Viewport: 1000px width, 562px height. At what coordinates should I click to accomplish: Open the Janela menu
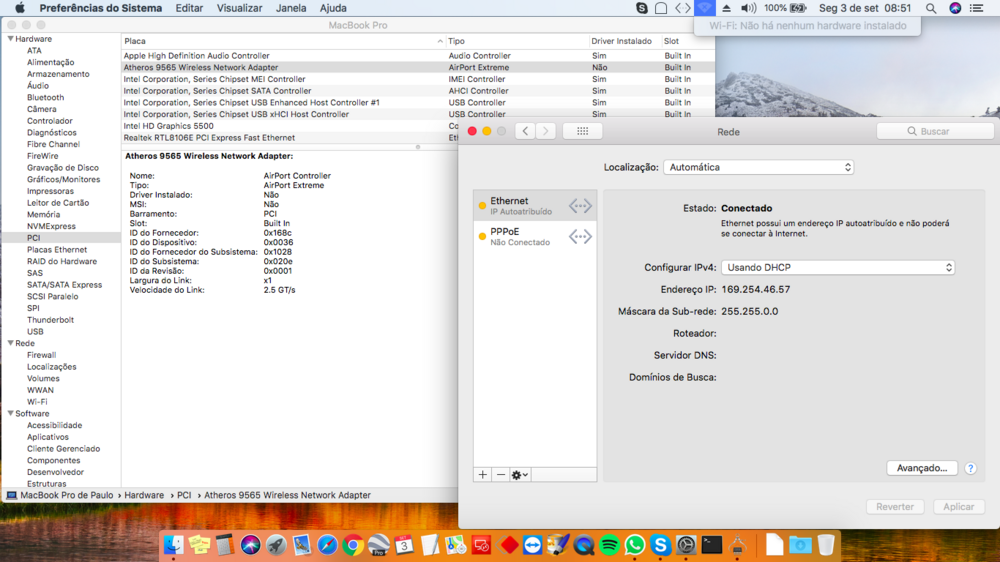291,8
